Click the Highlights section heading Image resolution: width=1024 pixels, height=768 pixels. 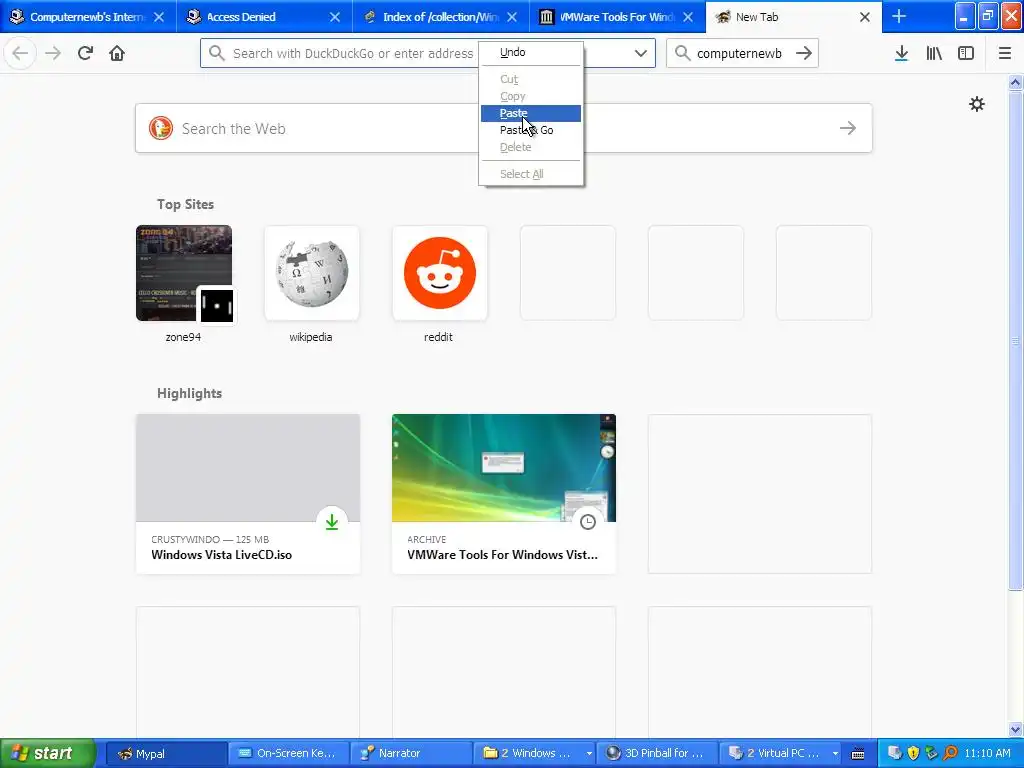pyautogui.click(x=189, y=393)
